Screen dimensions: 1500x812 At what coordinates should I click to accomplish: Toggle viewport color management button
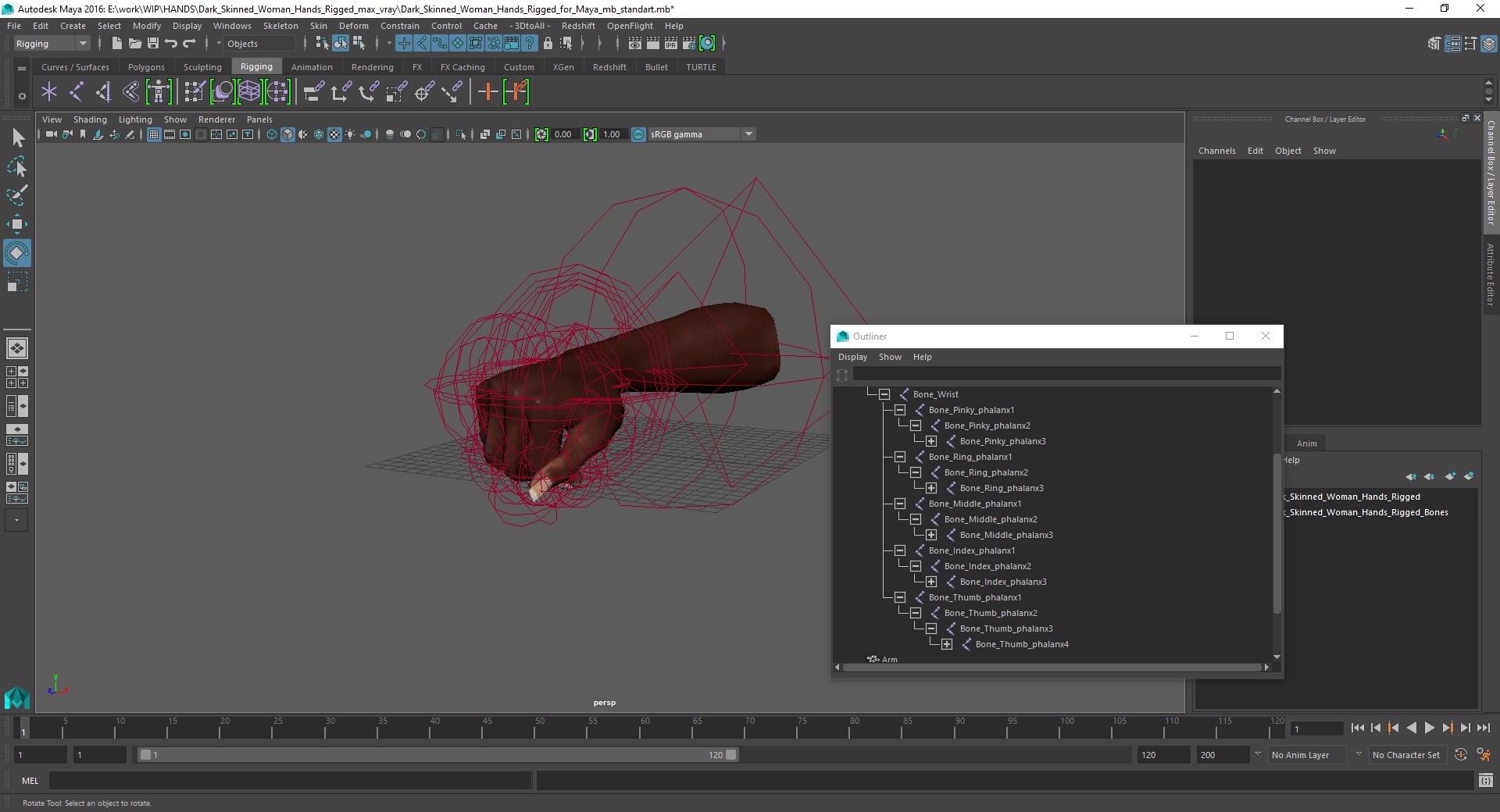[638, 134]
